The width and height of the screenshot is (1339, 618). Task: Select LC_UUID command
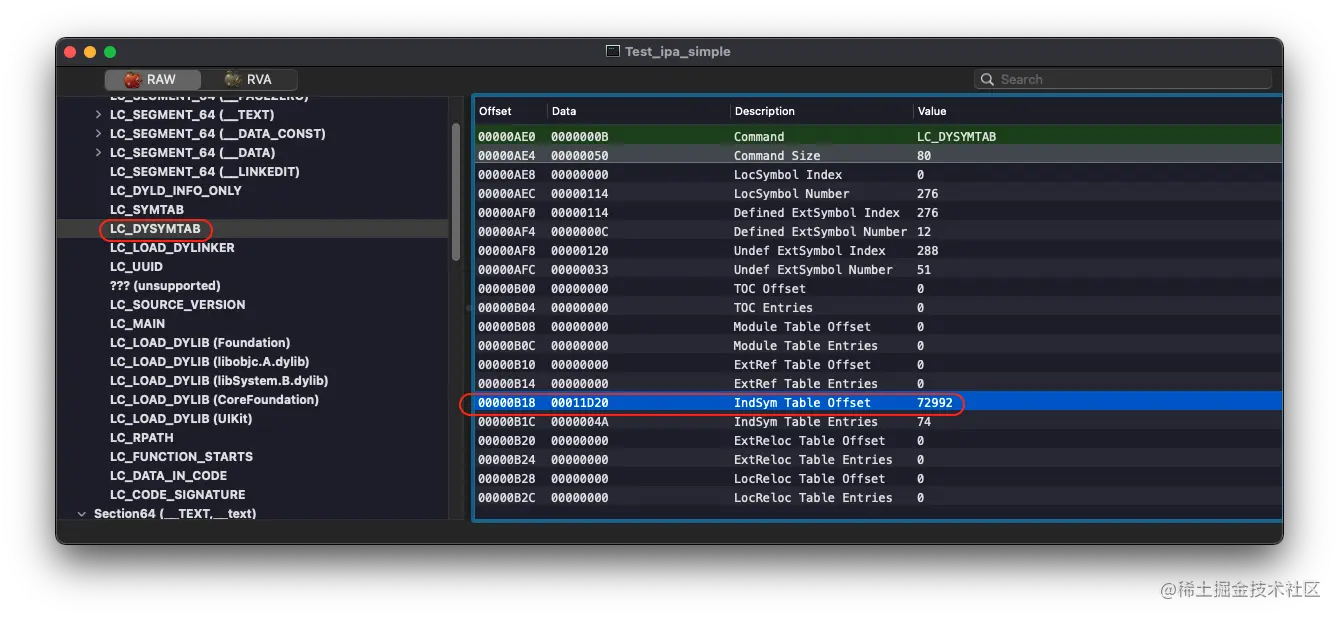pos(136,267)
